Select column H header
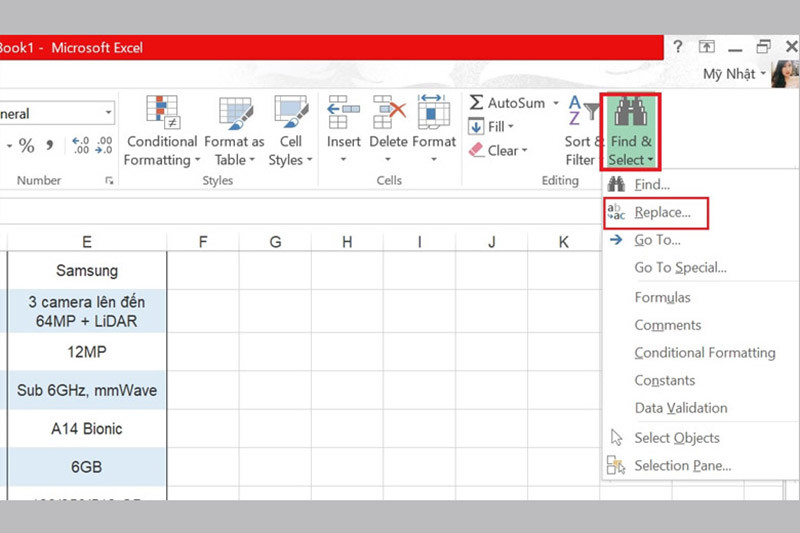The image size is (800, 533). [x=347, y=242]
